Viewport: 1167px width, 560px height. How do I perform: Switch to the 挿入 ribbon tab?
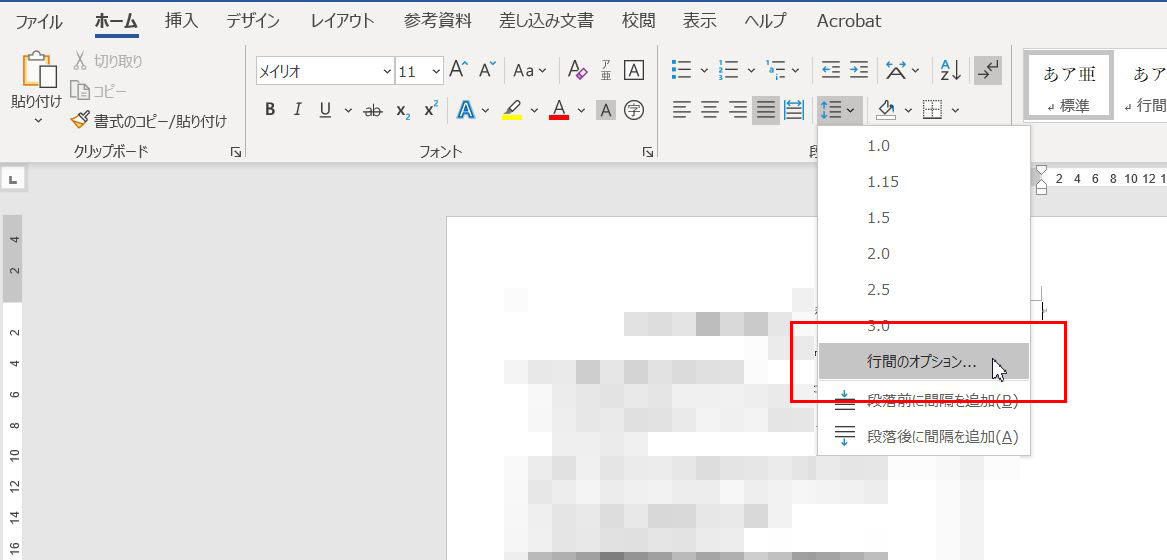[x=181, y=20]
